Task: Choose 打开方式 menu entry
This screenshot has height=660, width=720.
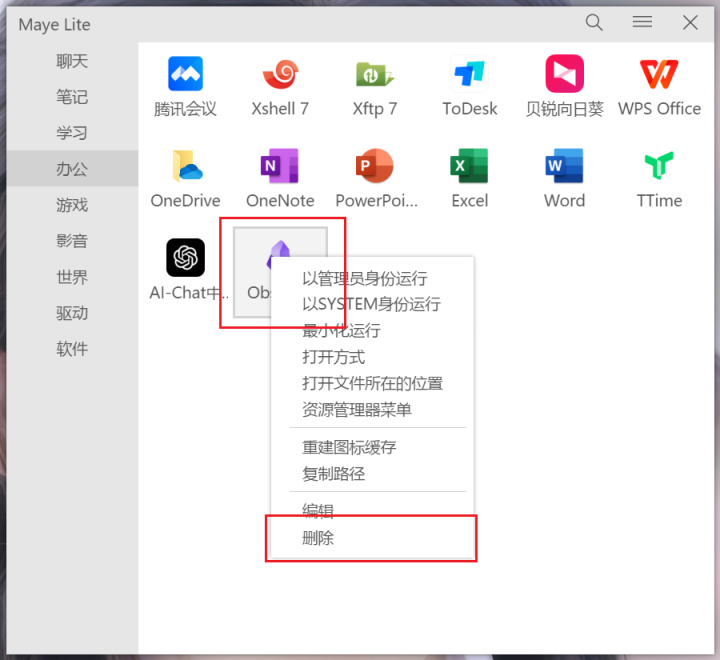Action: click(372, 357)
